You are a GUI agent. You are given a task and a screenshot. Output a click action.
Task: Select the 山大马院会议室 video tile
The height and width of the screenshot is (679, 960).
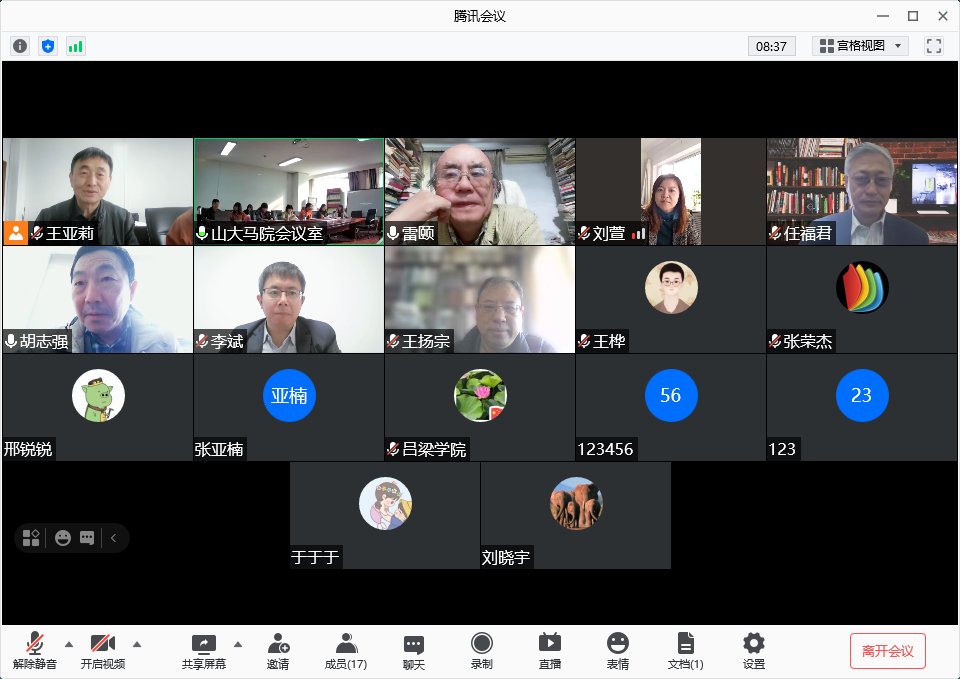coord(288,190)
